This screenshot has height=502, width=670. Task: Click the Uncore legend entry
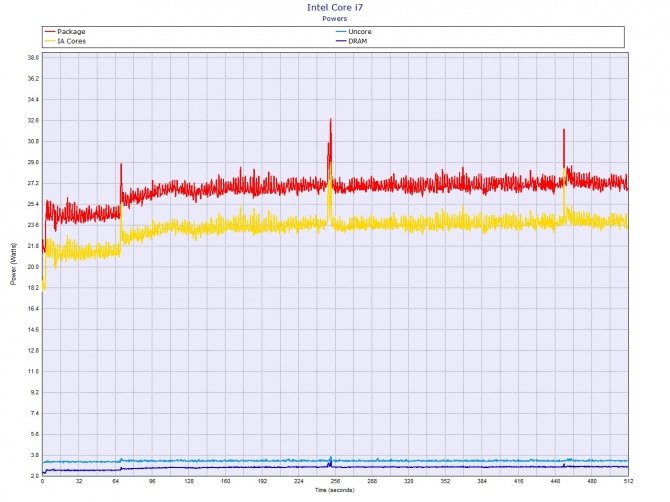353,32
